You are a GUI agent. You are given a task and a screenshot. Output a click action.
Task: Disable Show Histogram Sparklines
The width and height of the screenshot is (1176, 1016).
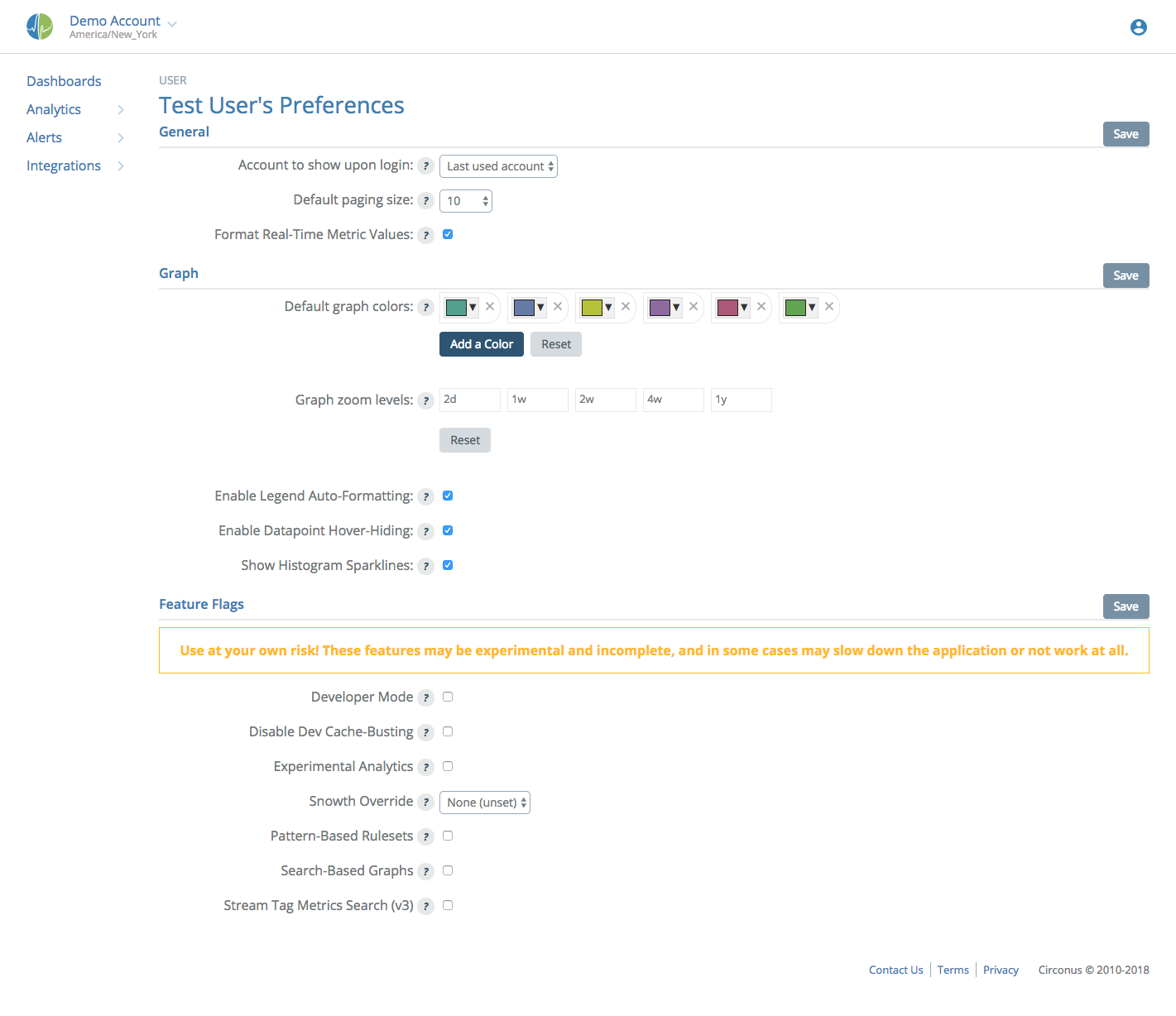tap(448, 565)
